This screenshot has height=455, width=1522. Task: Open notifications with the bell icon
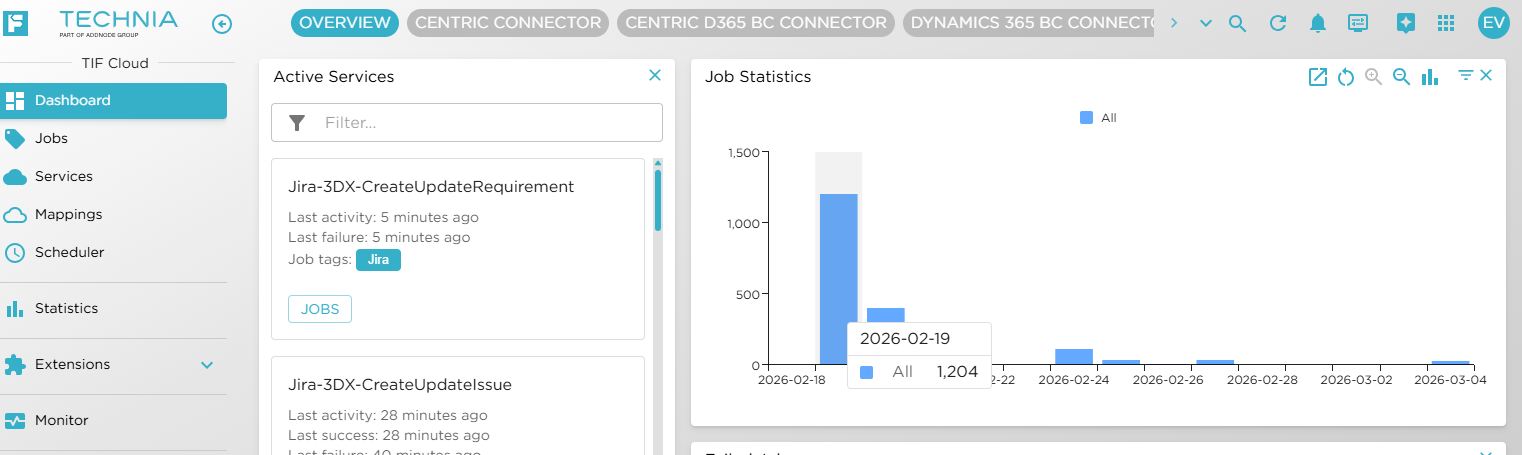1318,23
